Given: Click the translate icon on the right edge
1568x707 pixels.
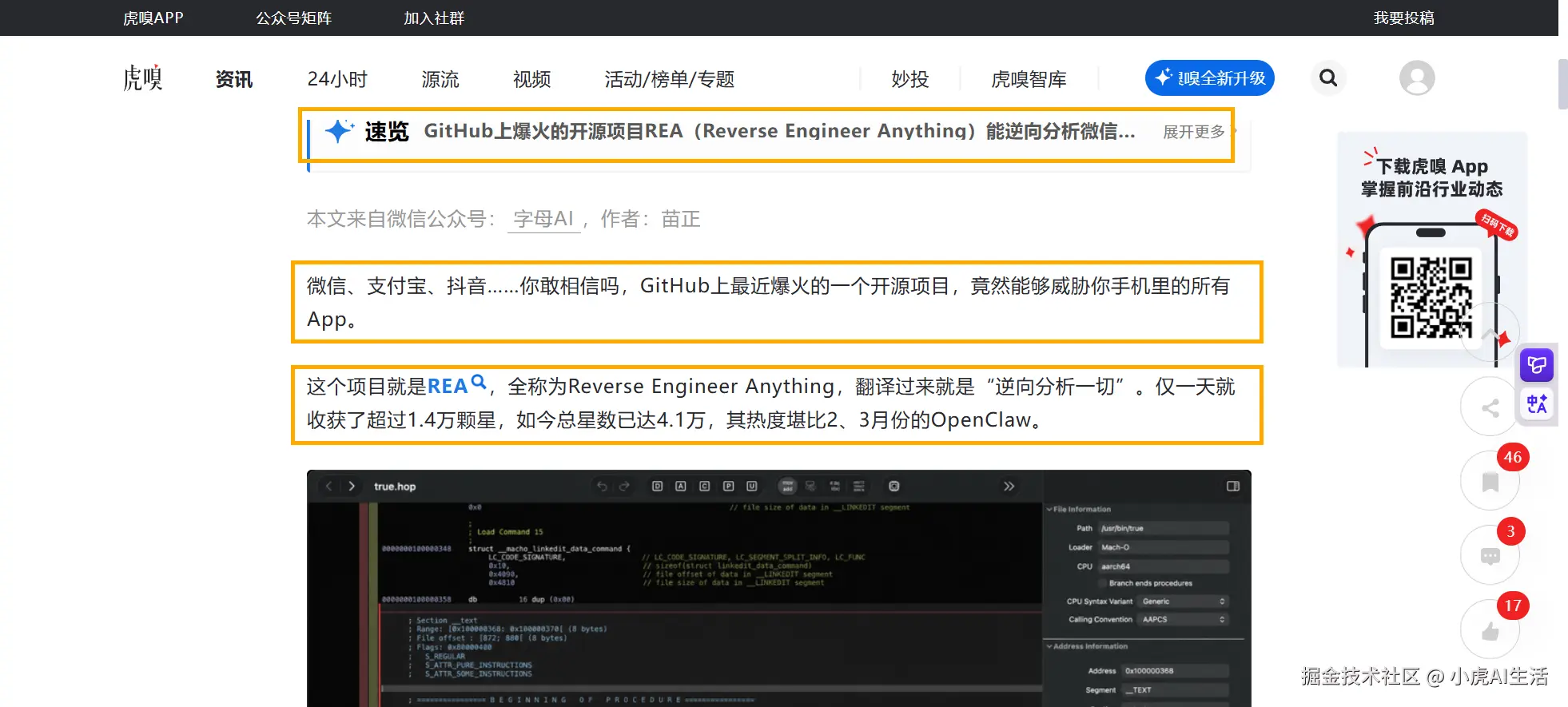Looking at the screenshot, I should (x=1537, y=404).
